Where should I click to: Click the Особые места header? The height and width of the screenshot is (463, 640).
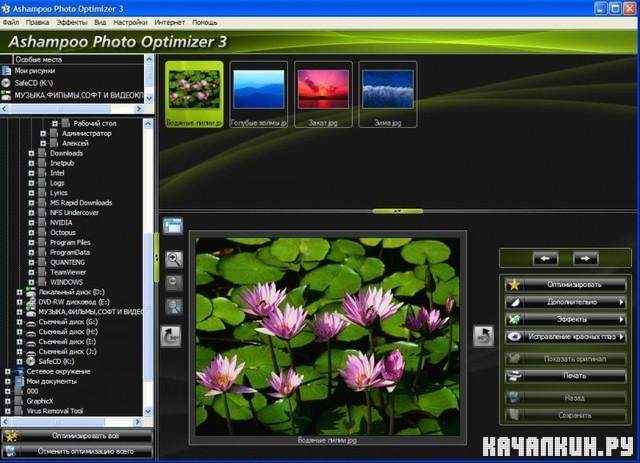pyautogui.click(x=38, y=60)
